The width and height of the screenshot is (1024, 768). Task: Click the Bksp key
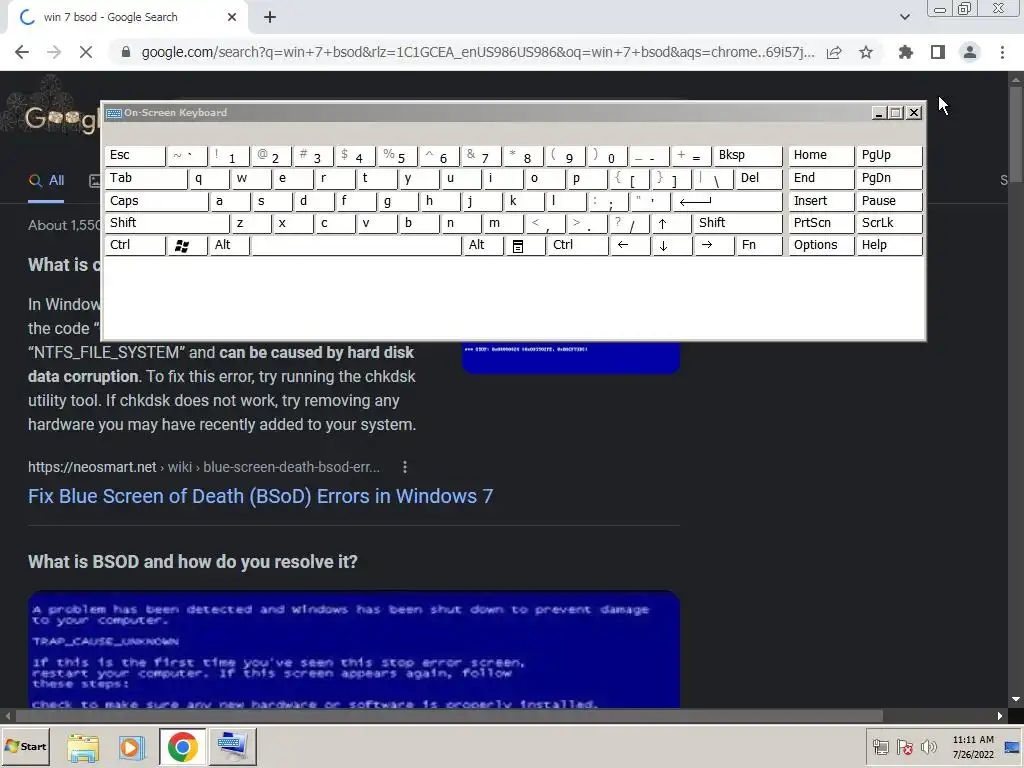coord(747,155)
